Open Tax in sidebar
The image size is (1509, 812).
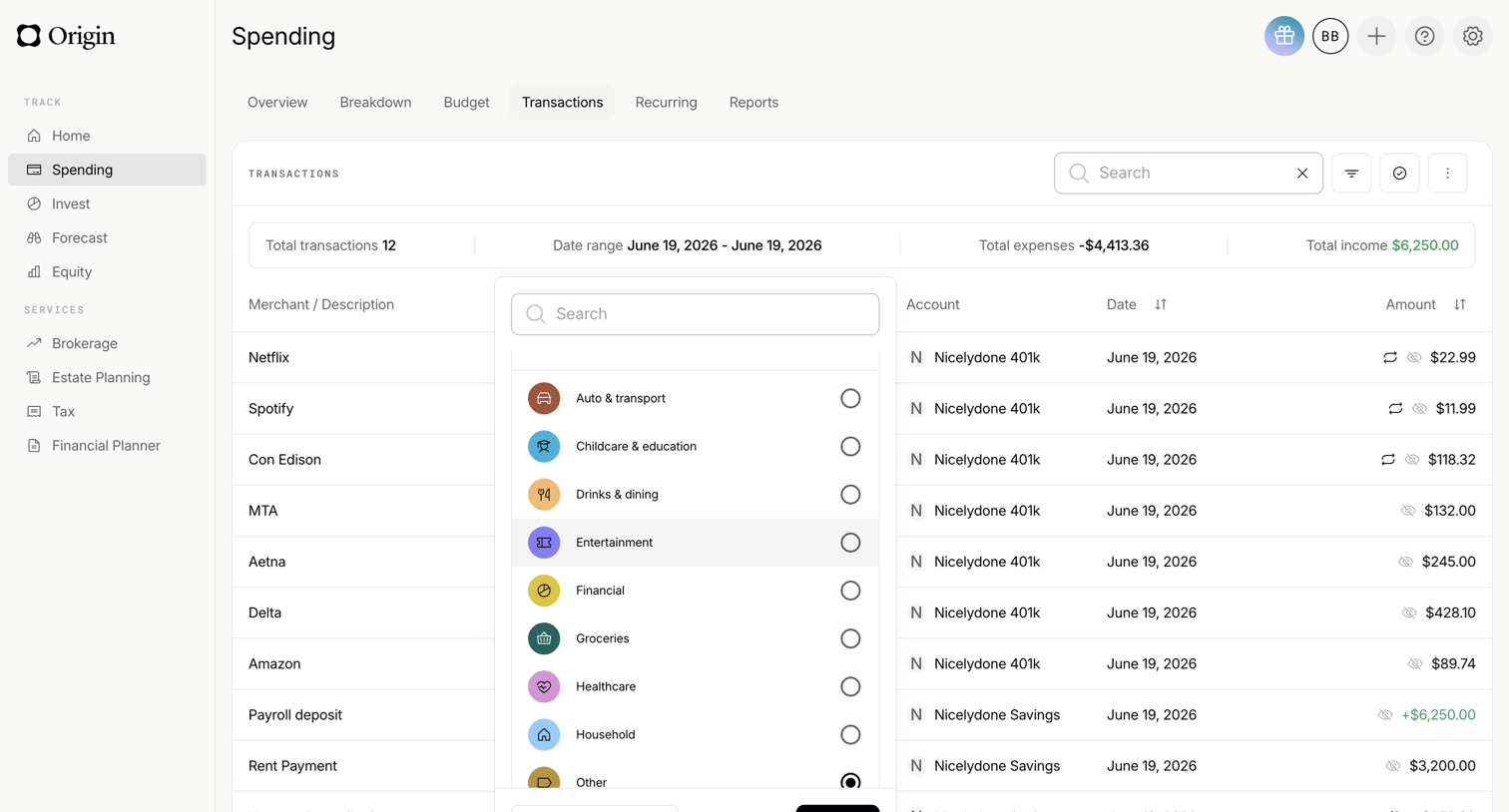(107, 411)
